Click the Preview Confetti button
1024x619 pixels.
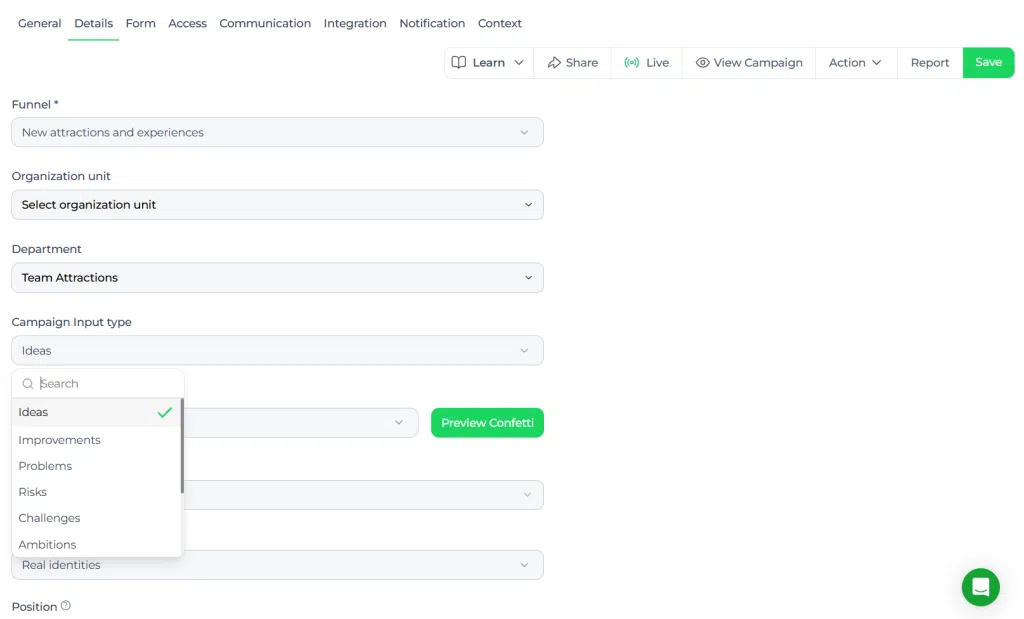tap(487, 423)
